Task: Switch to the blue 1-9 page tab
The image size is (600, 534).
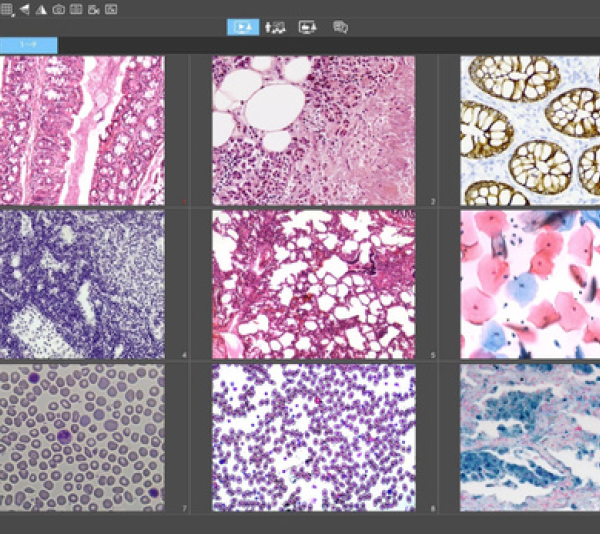Action: [28, 45]
